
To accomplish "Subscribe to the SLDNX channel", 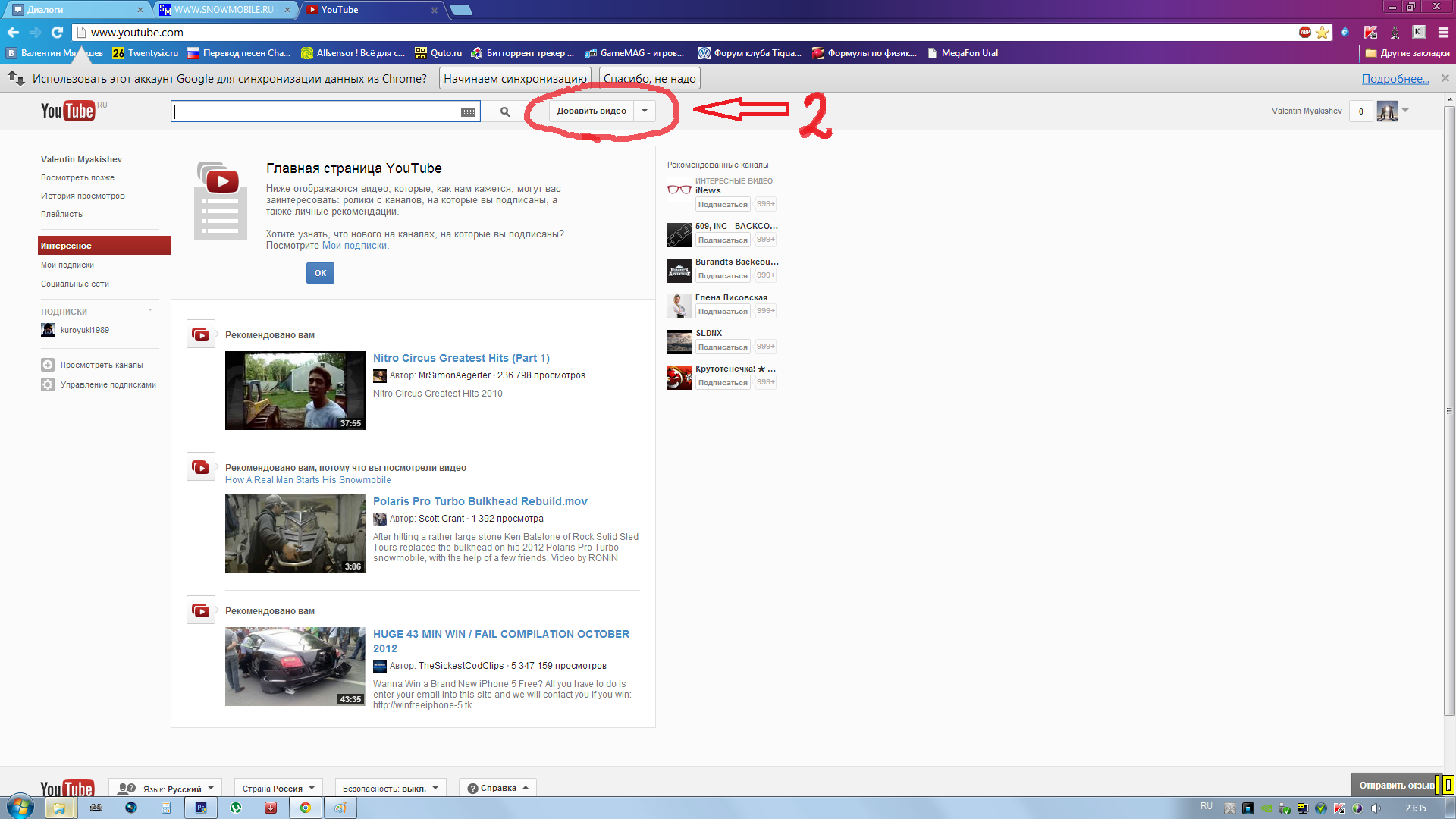I will [723, 347].
